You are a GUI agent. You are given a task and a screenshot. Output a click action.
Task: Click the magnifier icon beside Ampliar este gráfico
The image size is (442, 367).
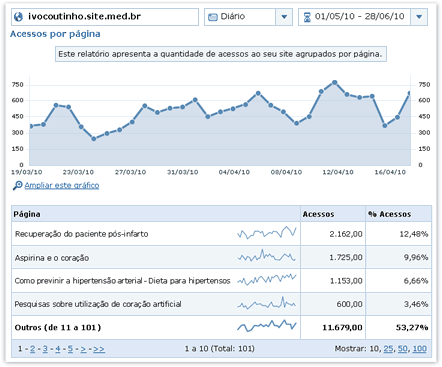tap(18, 185)
